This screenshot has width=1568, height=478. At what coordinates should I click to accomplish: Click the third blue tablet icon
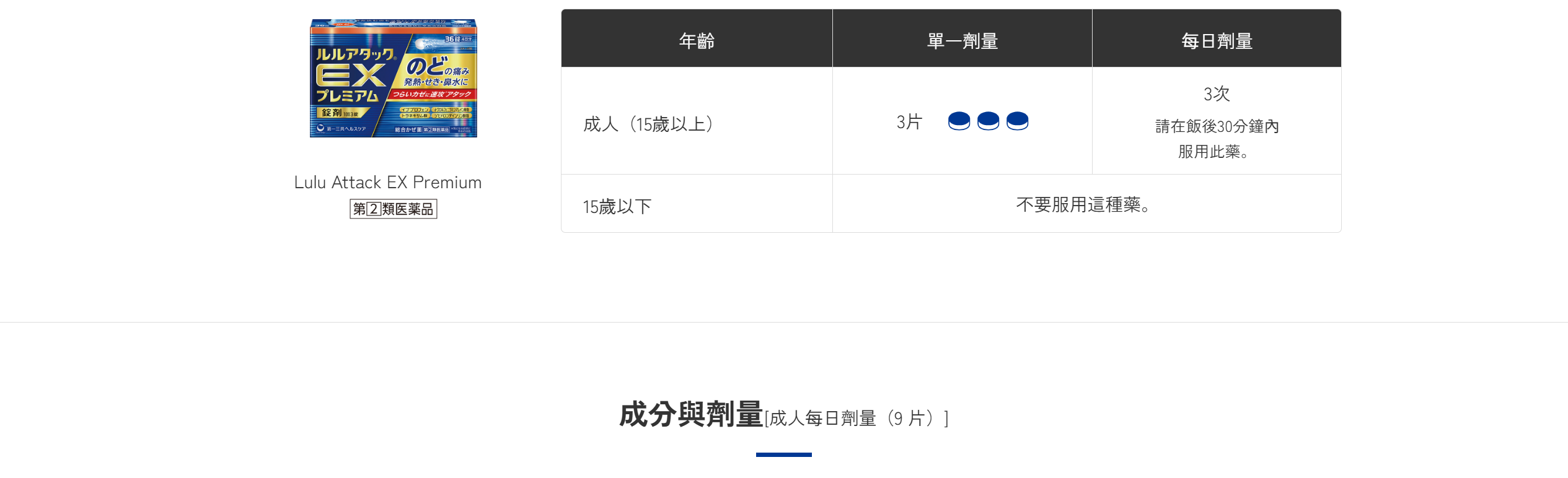pyautogui.click(x=1017, y=121)
